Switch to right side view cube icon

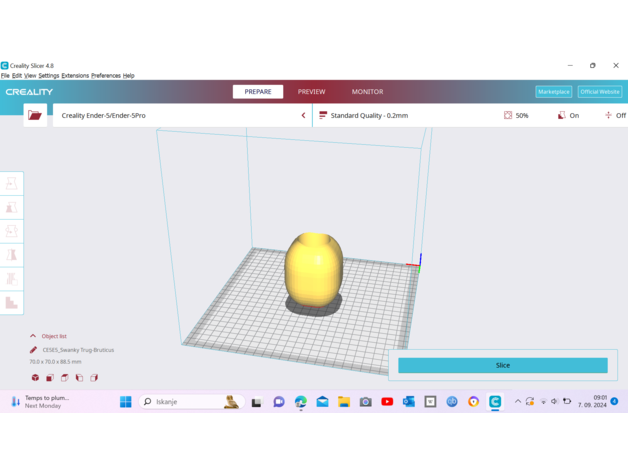(x=94, y=378)
